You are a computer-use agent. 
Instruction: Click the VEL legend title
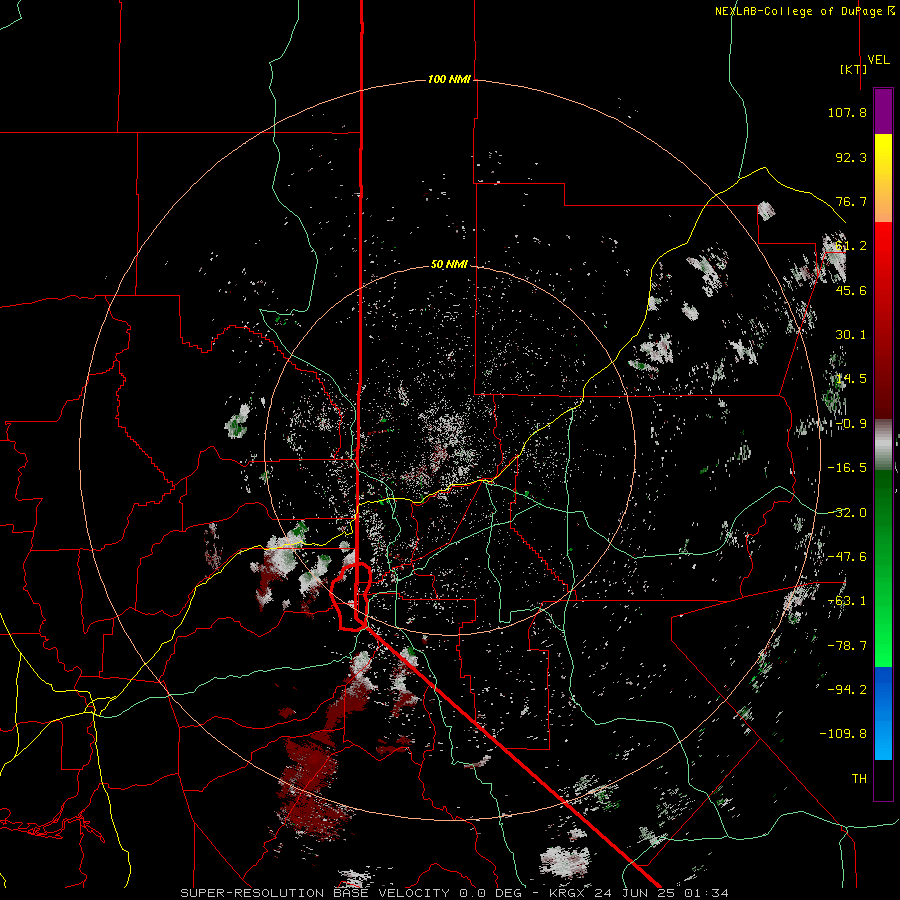(878, 60)
